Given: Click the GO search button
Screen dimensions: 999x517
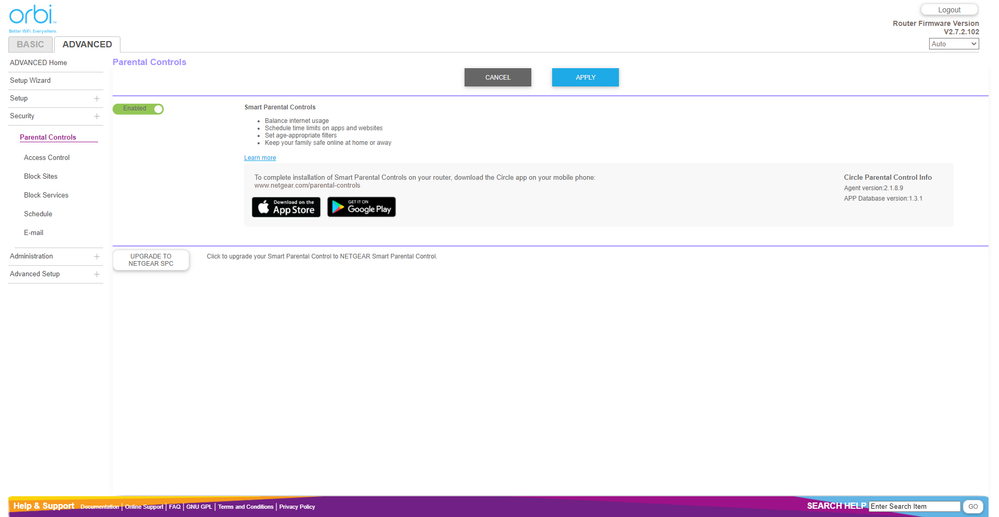Looking at the screenshot, I should (x=973, y=506).
